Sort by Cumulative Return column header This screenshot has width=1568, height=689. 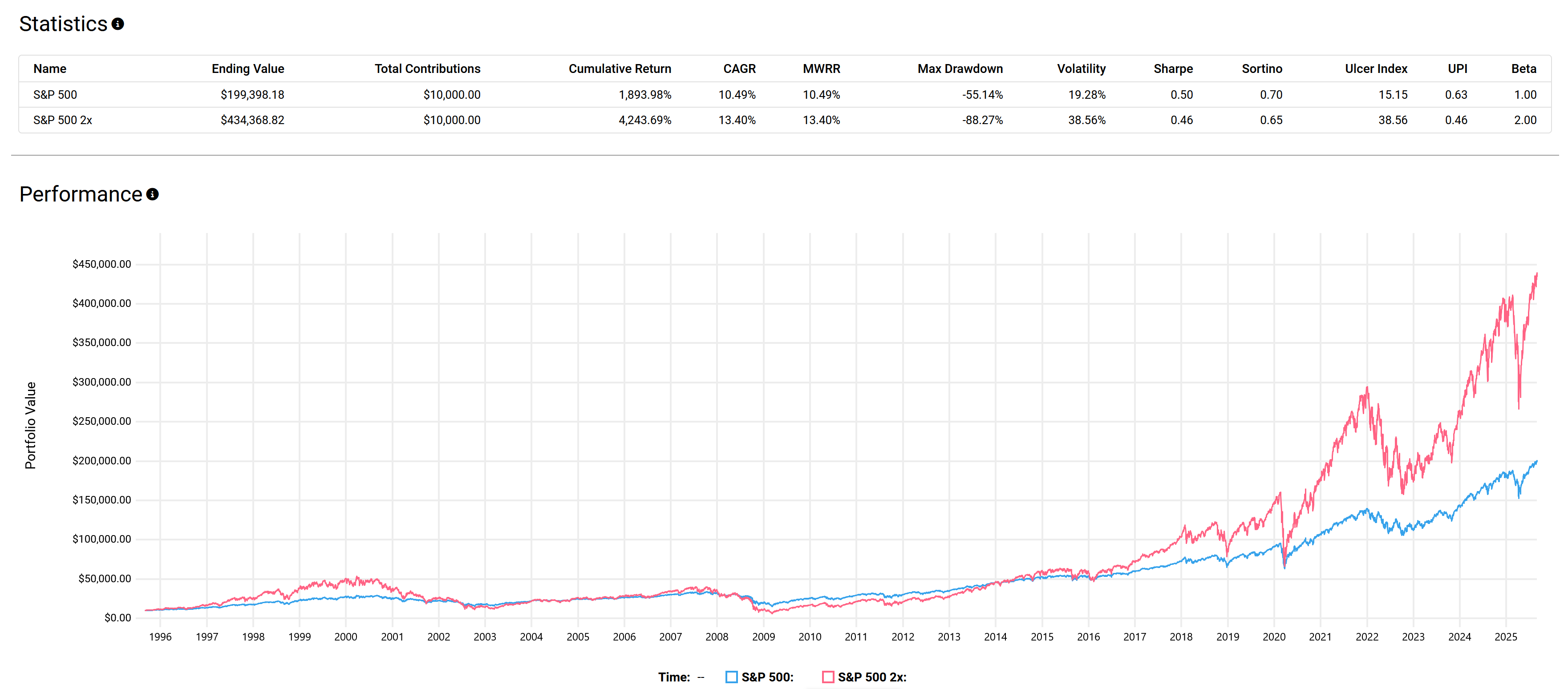click(620, 68)
